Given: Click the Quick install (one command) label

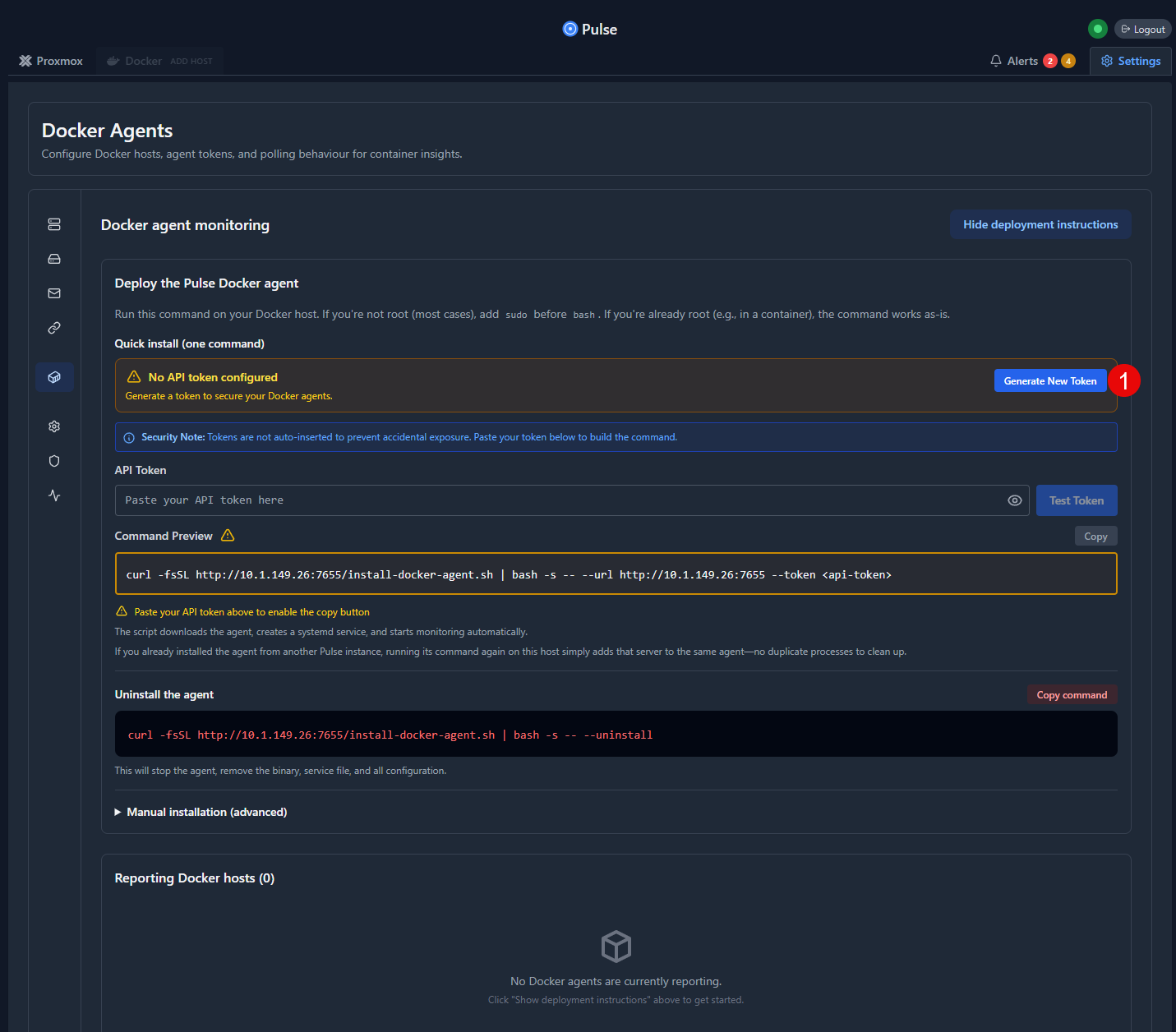Looking at the screenshot, I should click(x=190, y=343).
